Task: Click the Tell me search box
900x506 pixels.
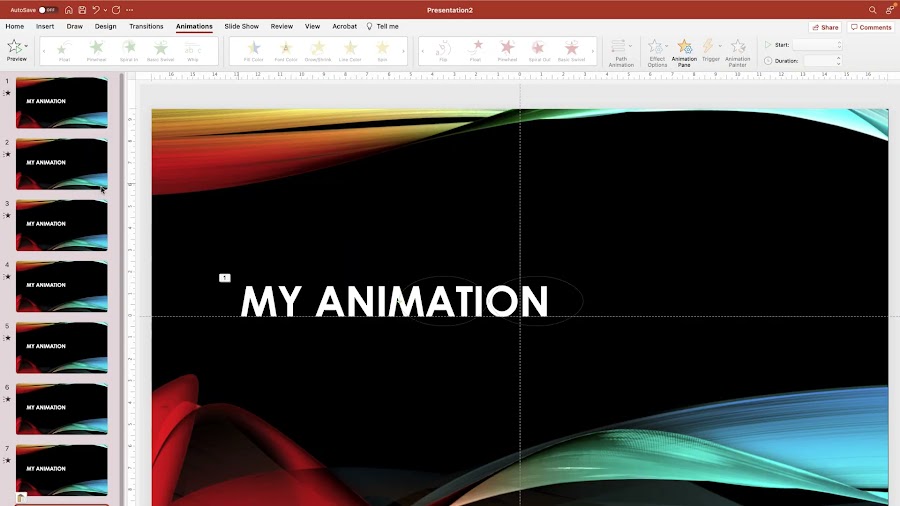Action: (382, 26)
